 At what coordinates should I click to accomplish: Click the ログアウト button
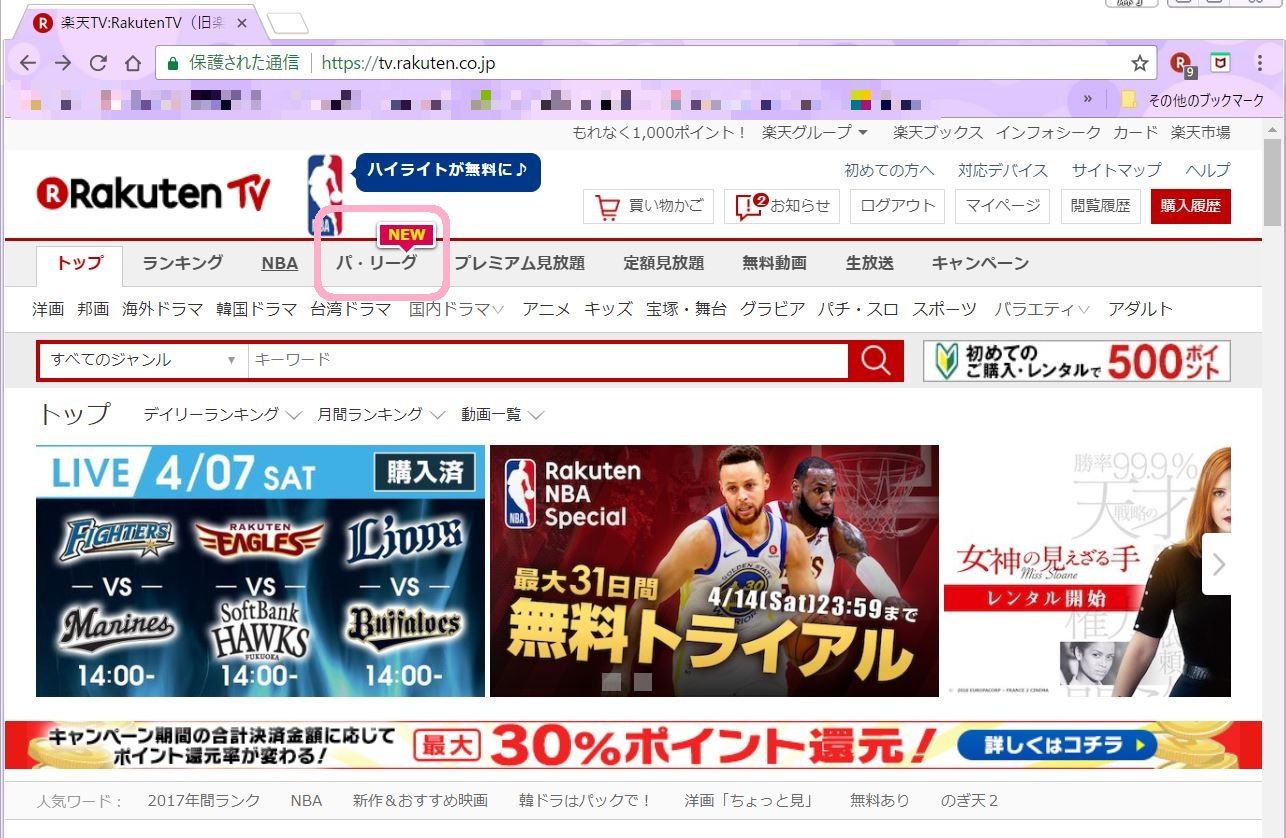898,206
